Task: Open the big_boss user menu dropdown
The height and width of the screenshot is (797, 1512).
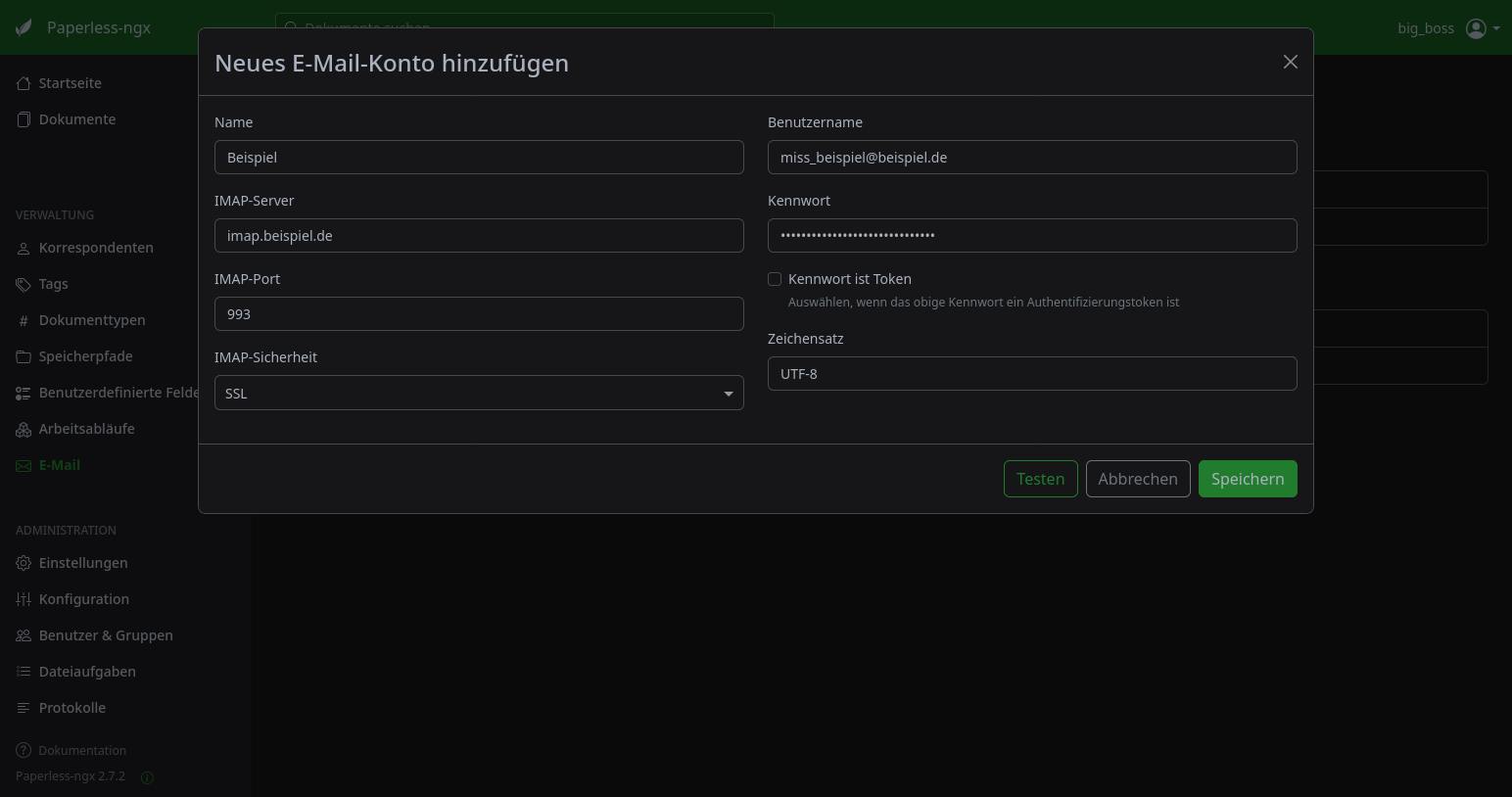Action: 1448,28
